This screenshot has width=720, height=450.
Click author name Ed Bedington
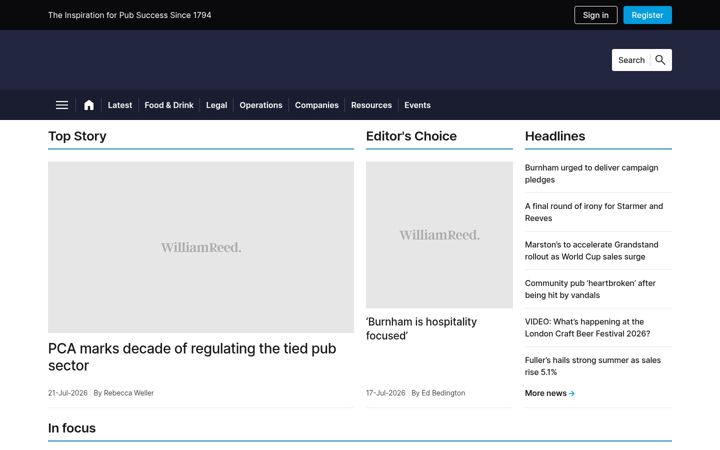(443, 393)
